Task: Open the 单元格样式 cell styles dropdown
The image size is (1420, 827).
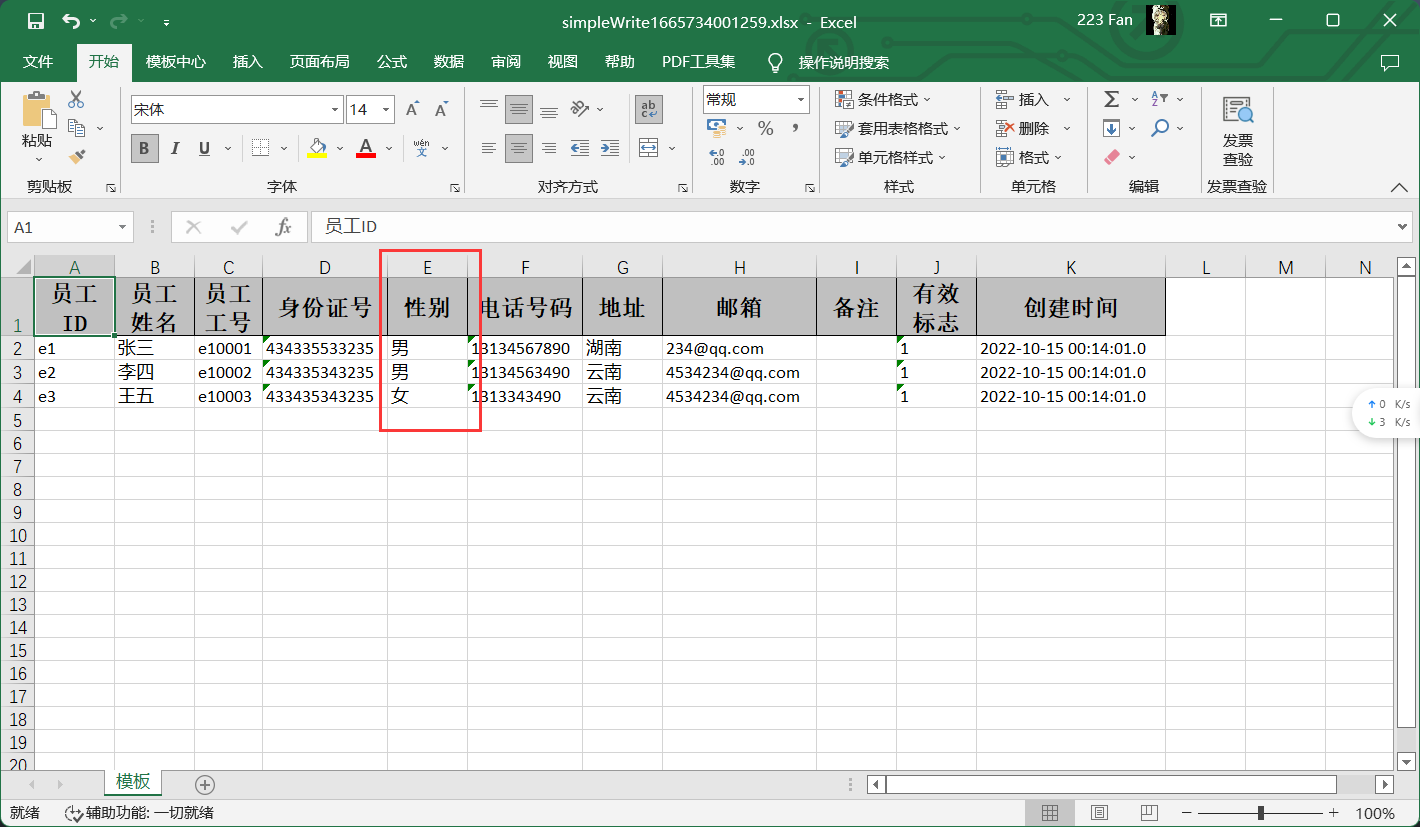Action: point(891,157)
